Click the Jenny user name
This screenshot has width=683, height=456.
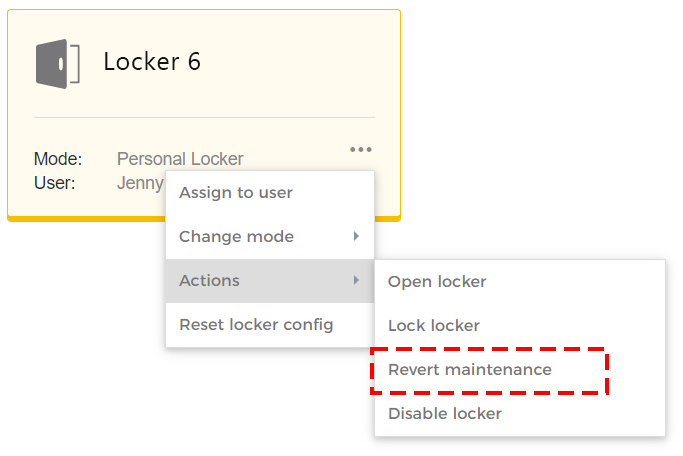(x=140, y=183)
